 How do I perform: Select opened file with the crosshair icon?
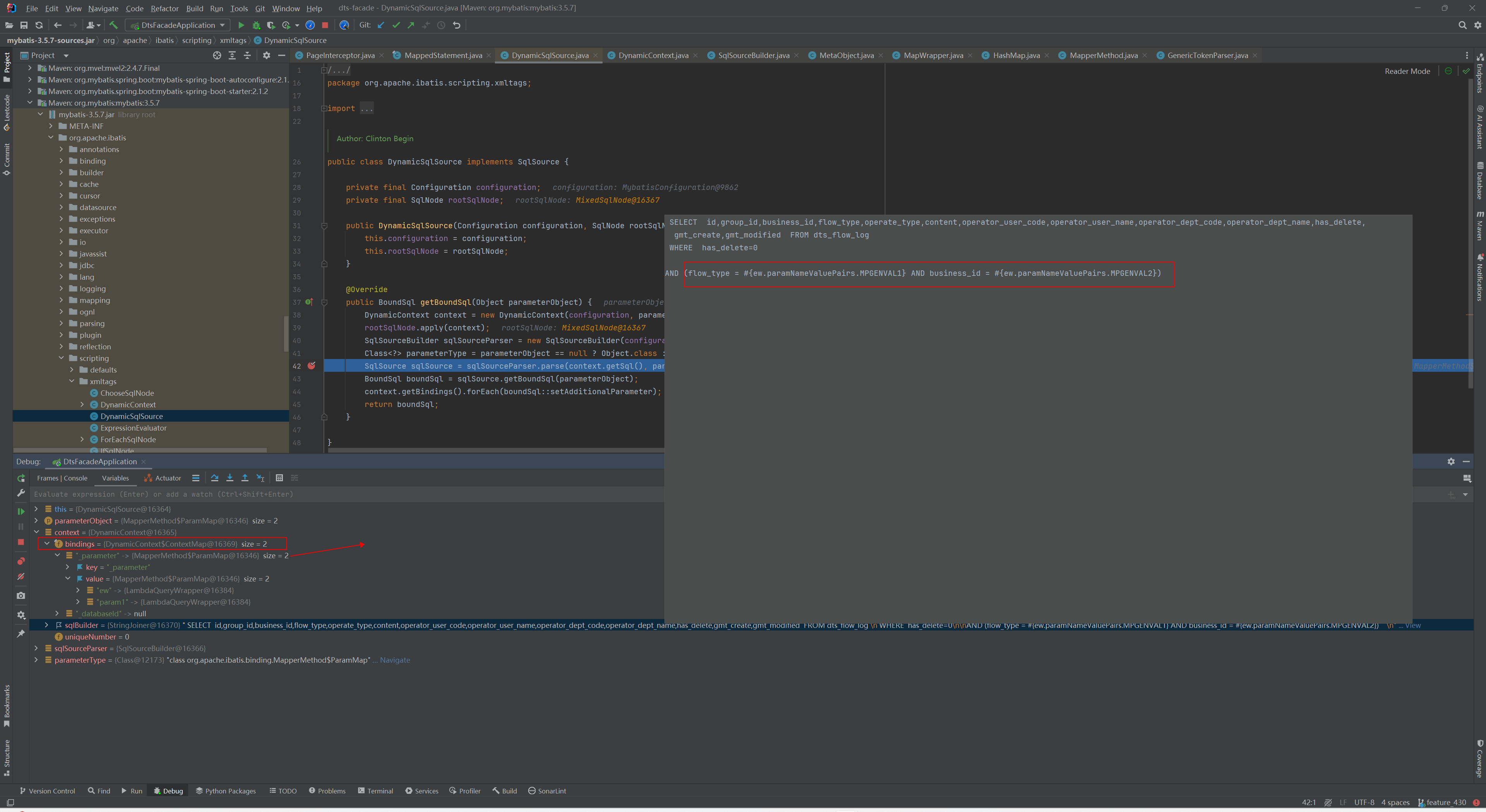pos(217,55)
